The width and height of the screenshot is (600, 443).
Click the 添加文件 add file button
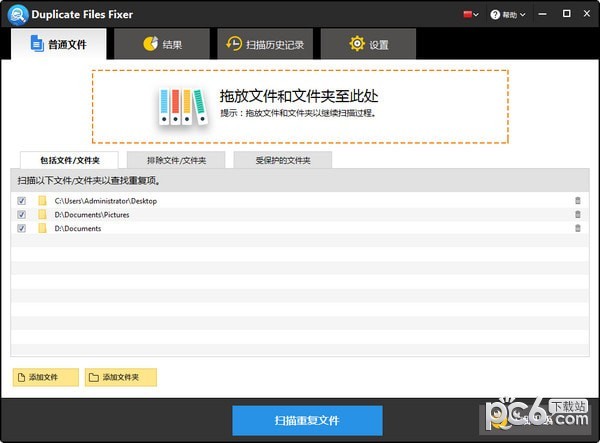45,377
